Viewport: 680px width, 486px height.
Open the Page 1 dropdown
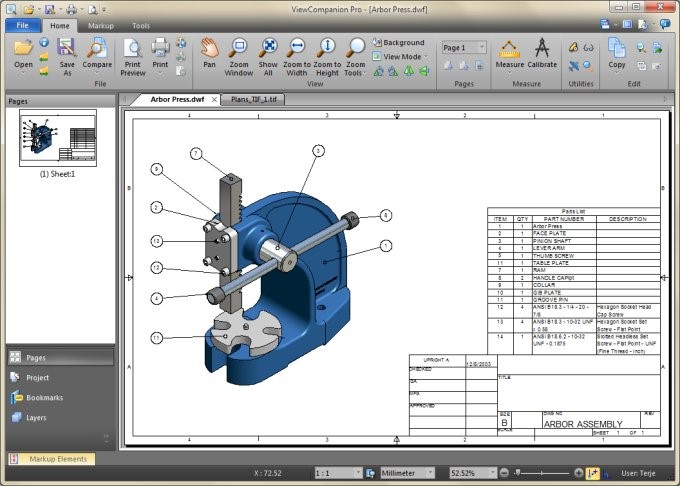click(x=464, y=47)
